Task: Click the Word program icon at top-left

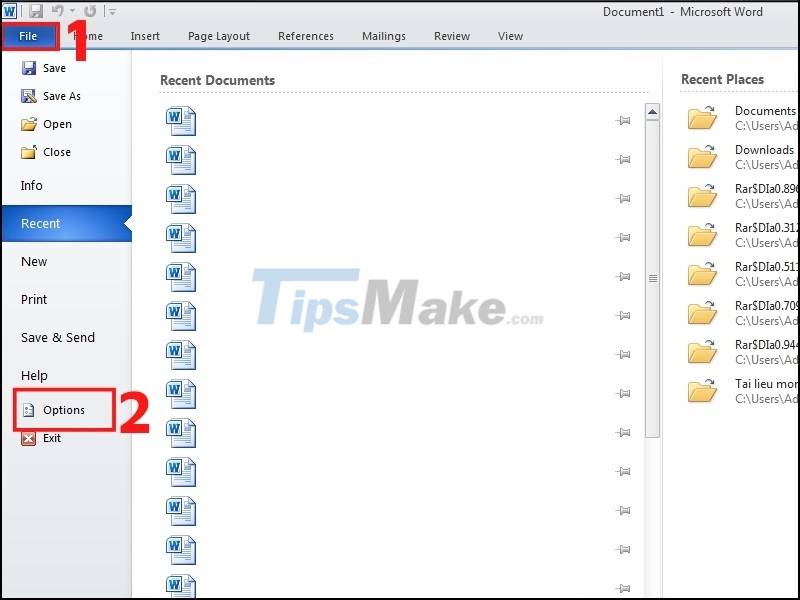Action: [9, 10]
